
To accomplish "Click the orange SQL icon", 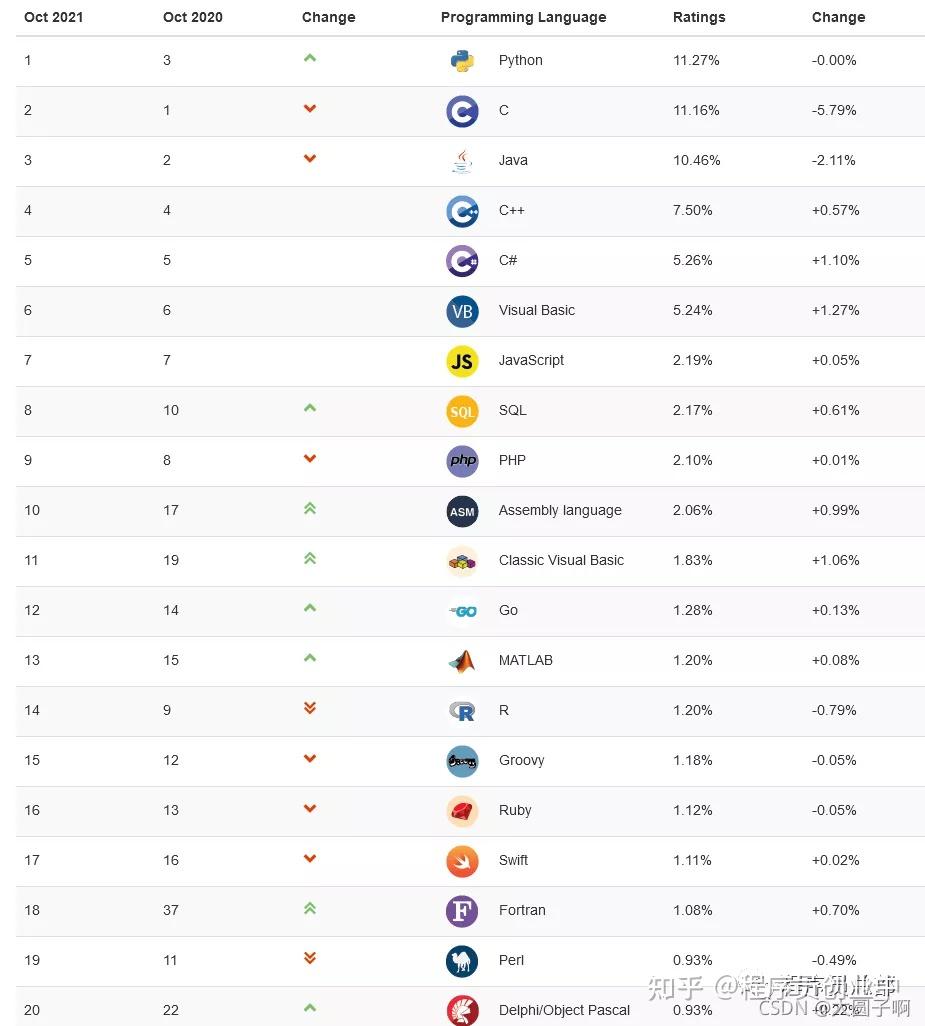I will [x=462, y=411].
